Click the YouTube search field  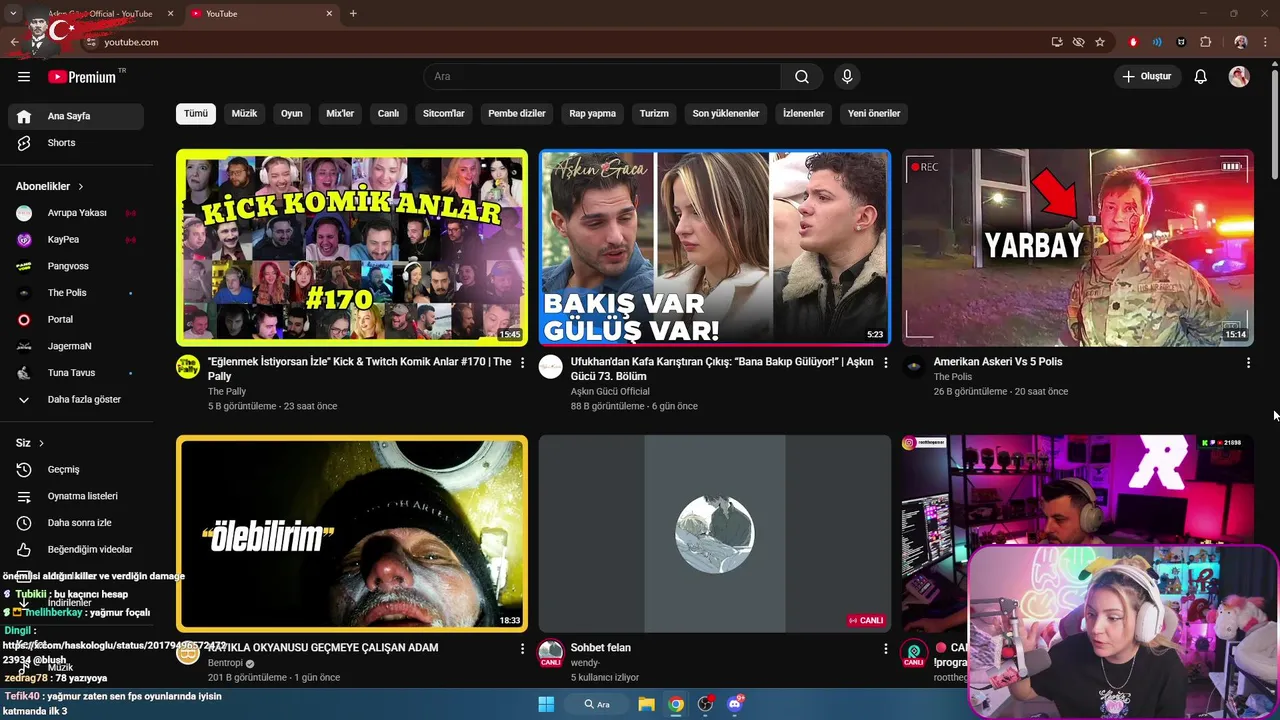[603, 77]
